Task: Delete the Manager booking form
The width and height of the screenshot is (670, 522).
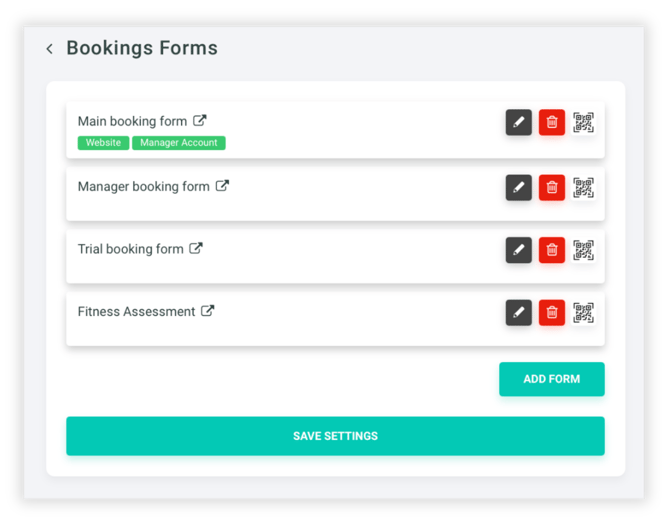Action: pyautogui.click(x=551, y=187)
